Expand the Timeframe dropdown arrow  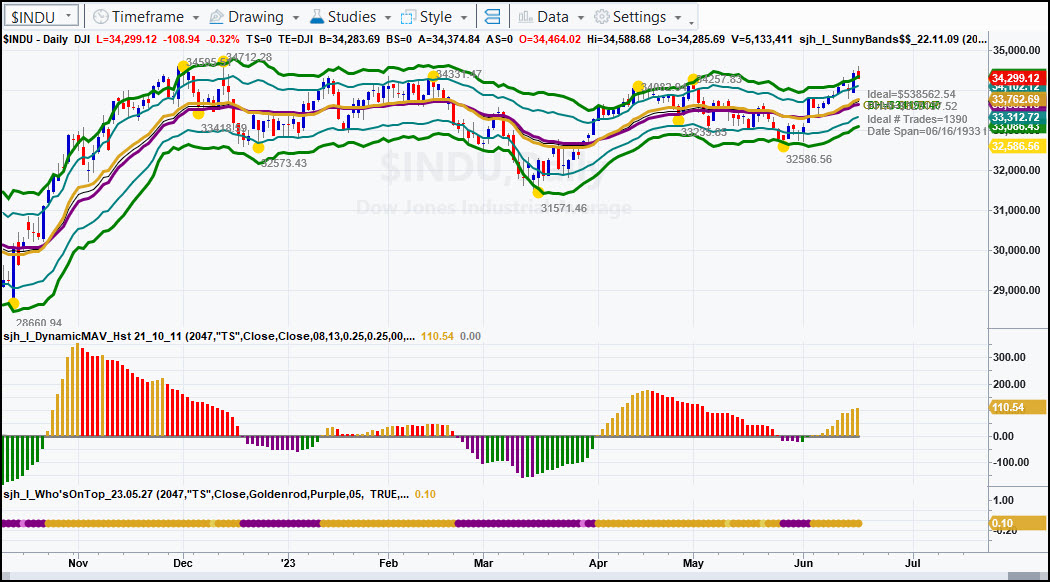(x=196, y=18)
